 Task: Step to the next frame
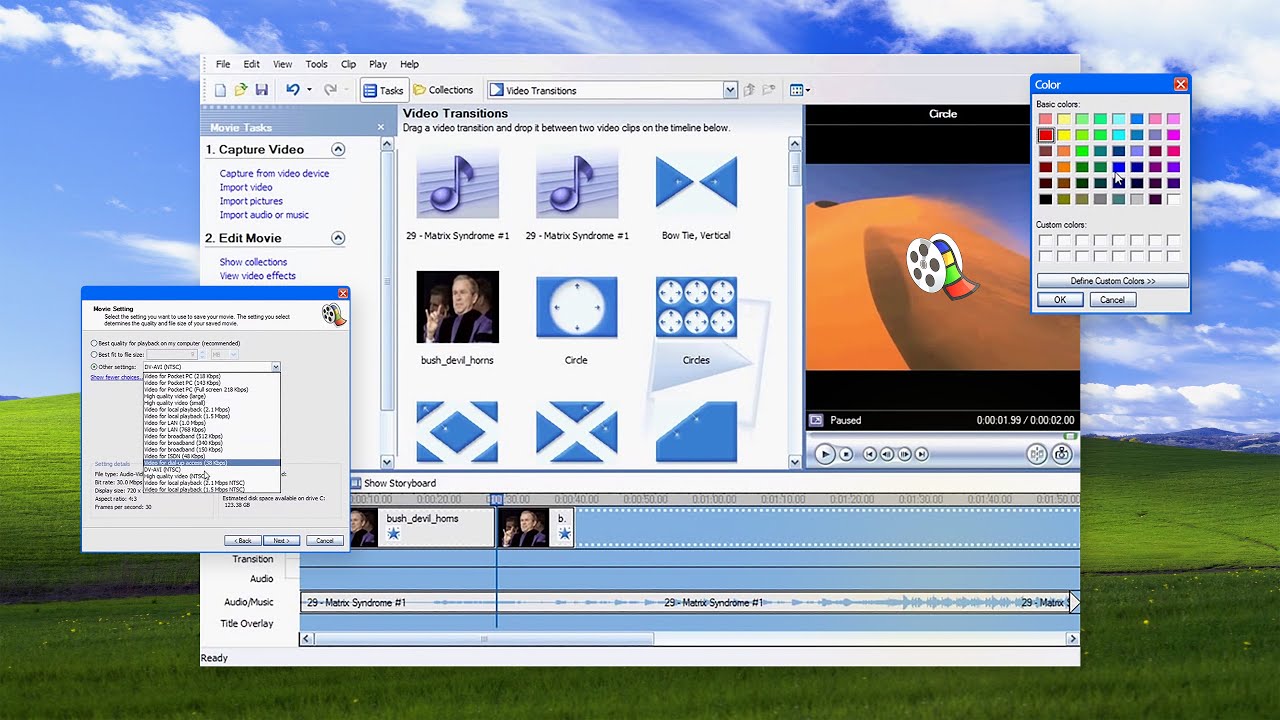pyautogui.click(x=904, y=454)
